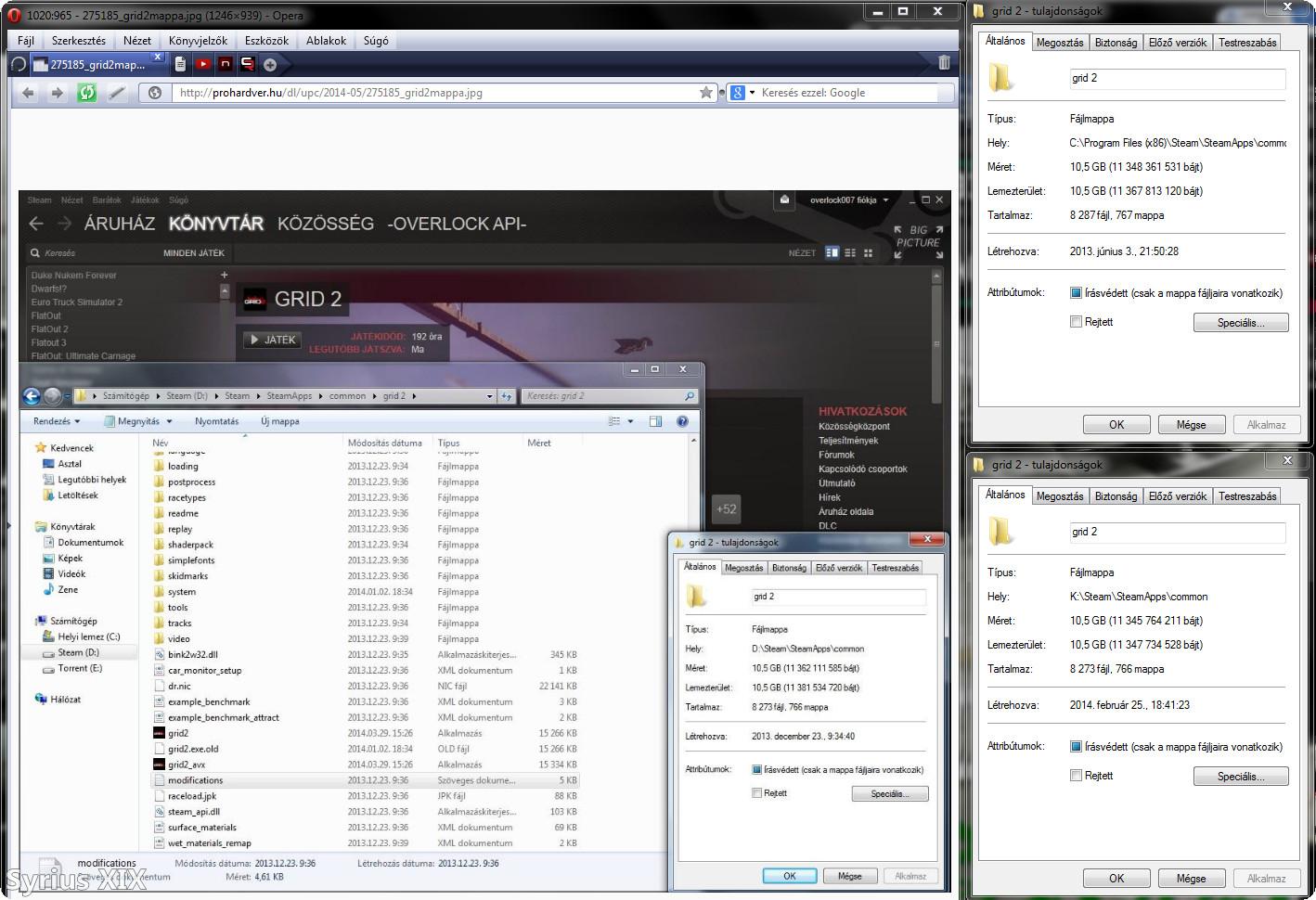Close the 275185_grid2map tab with its x
The height and width of the screenshot is (900, 1316).
tap(157, 58)
